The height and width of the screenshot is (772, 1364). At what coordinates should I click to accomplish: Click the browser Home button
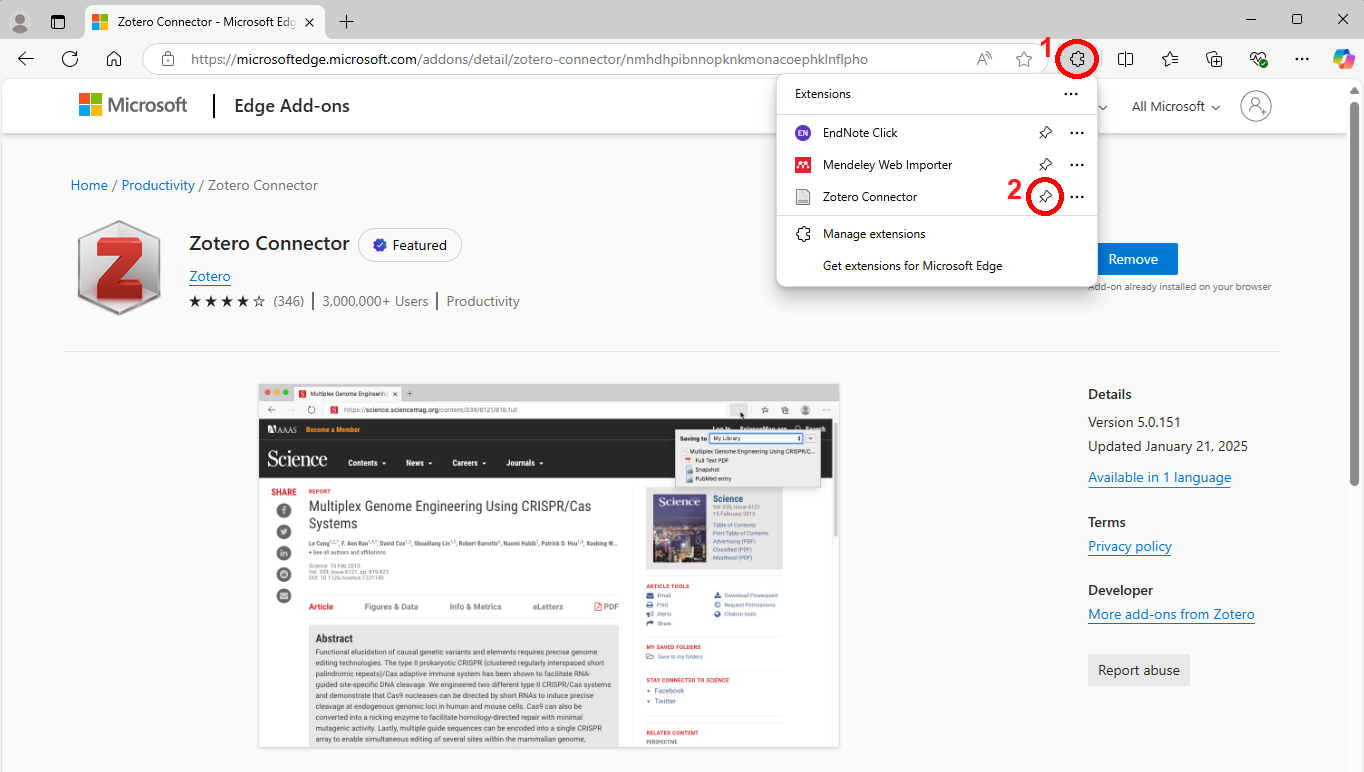click(x=114, y=59)
